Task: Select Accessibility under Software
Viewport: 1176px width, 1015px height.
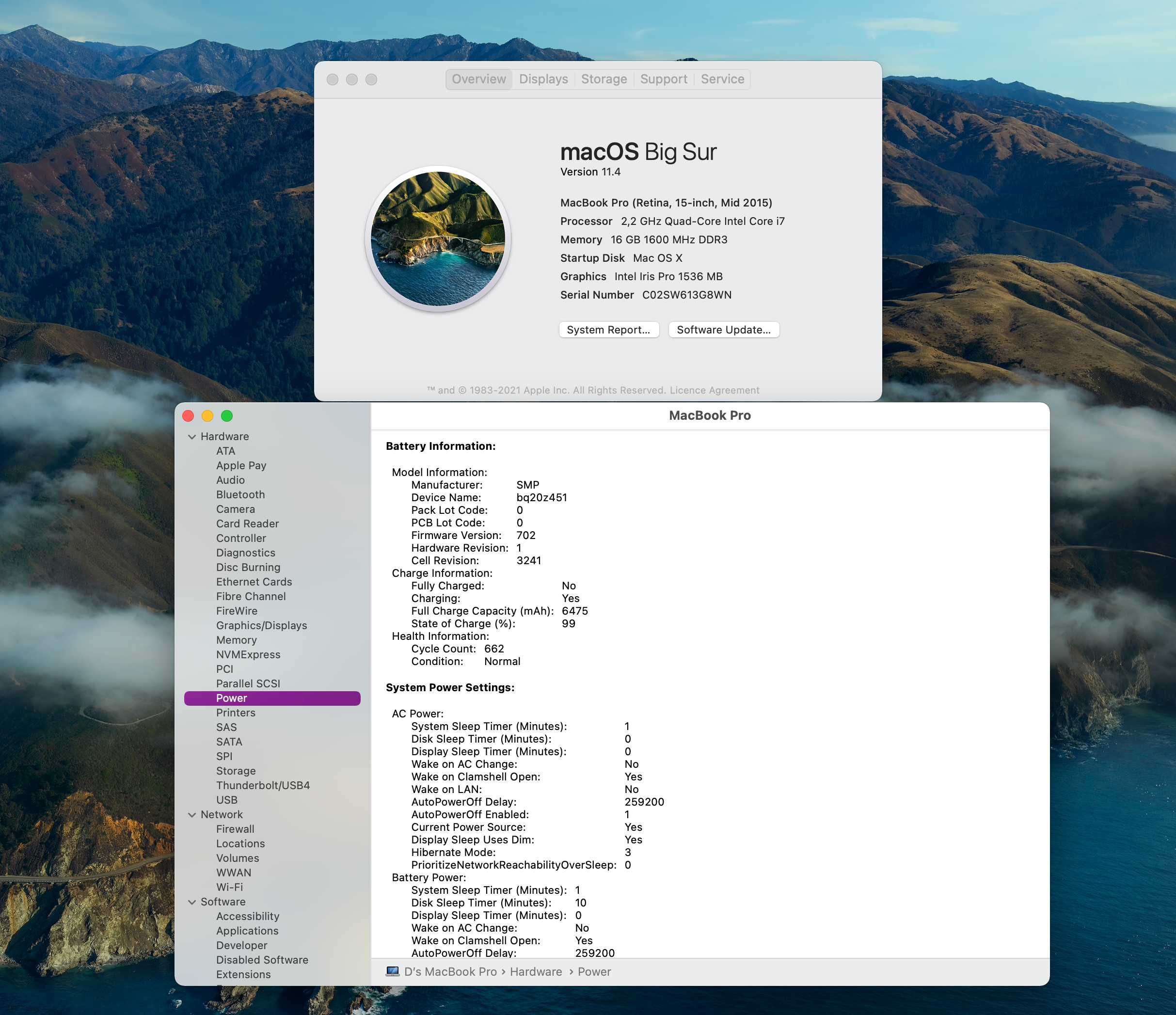Action: [x=247, y=917]
